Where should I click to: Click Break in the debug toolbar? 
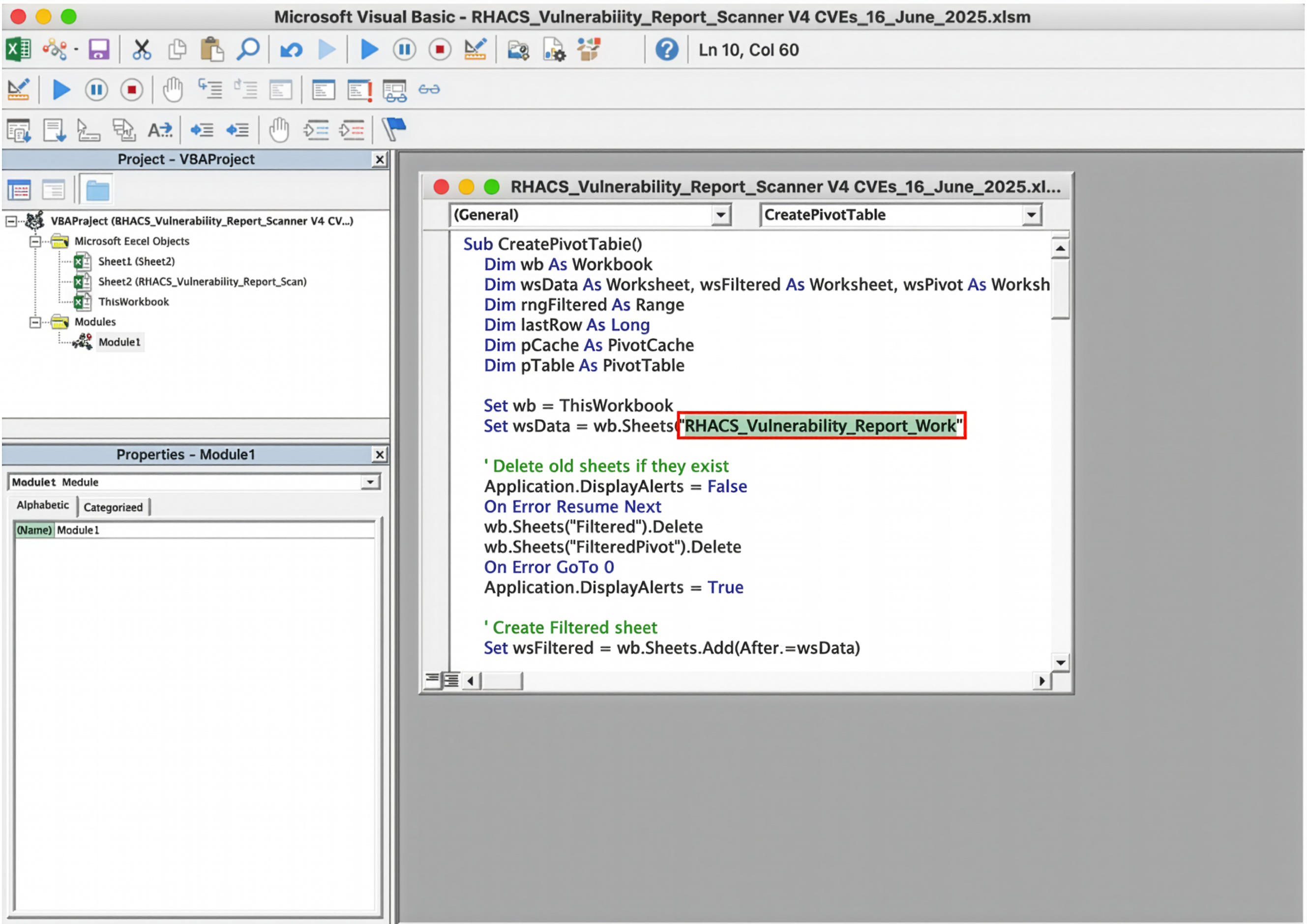(x=97, y=90)
